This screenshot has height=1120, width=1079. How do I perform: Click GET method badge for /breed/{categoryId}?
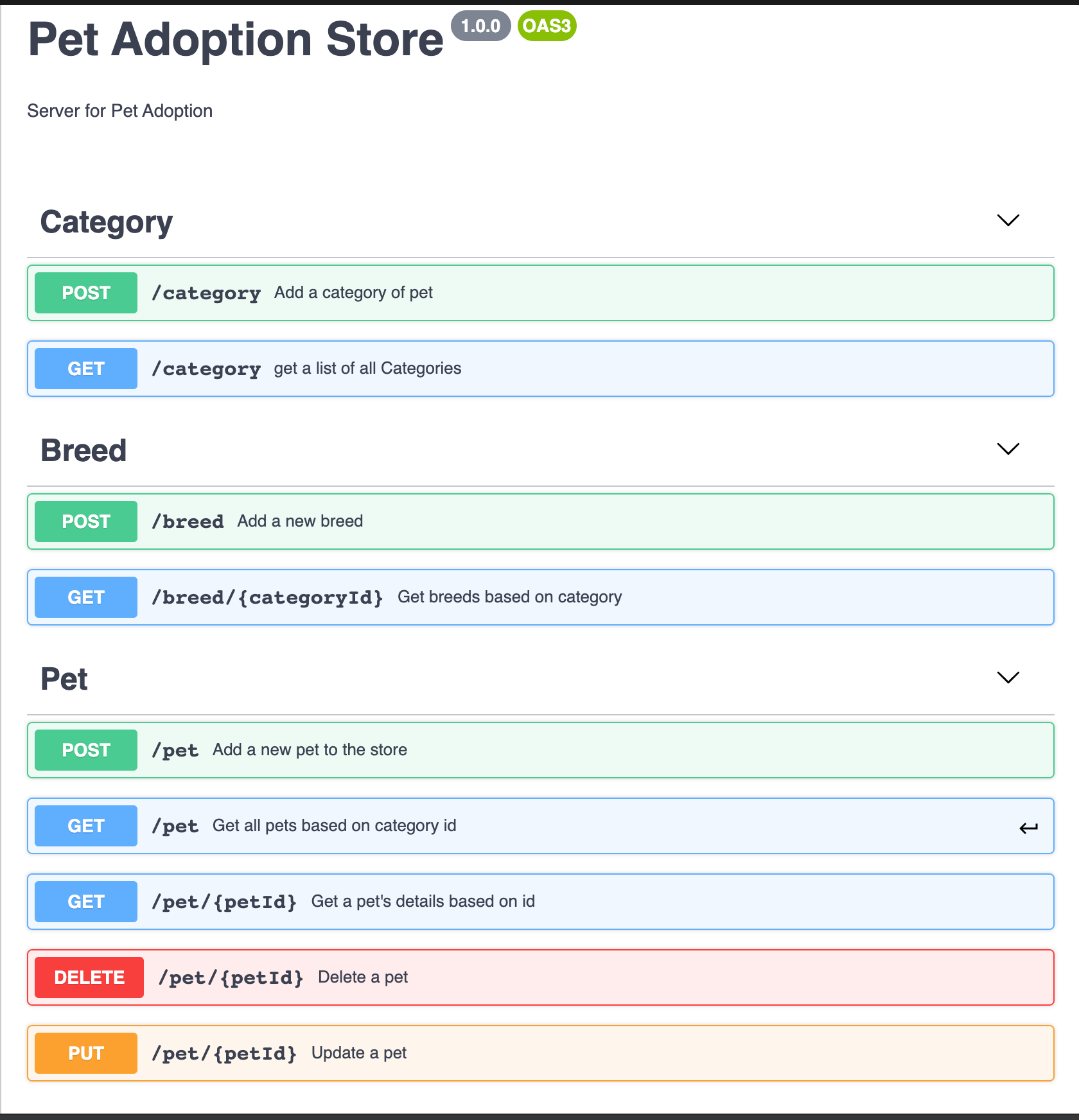point(86,597)
